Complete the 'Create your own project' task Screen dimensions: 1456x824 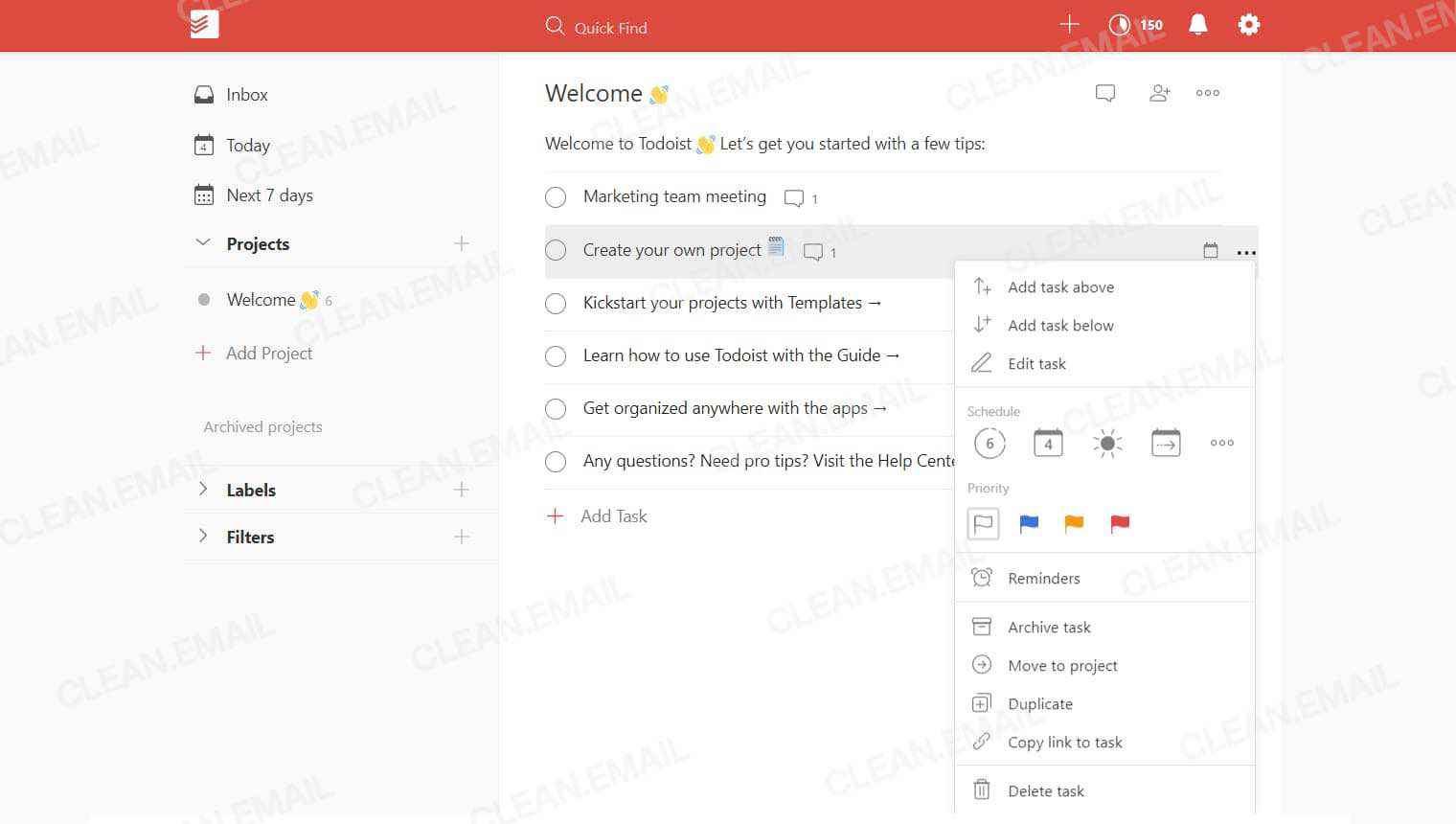tap(556, 249)
